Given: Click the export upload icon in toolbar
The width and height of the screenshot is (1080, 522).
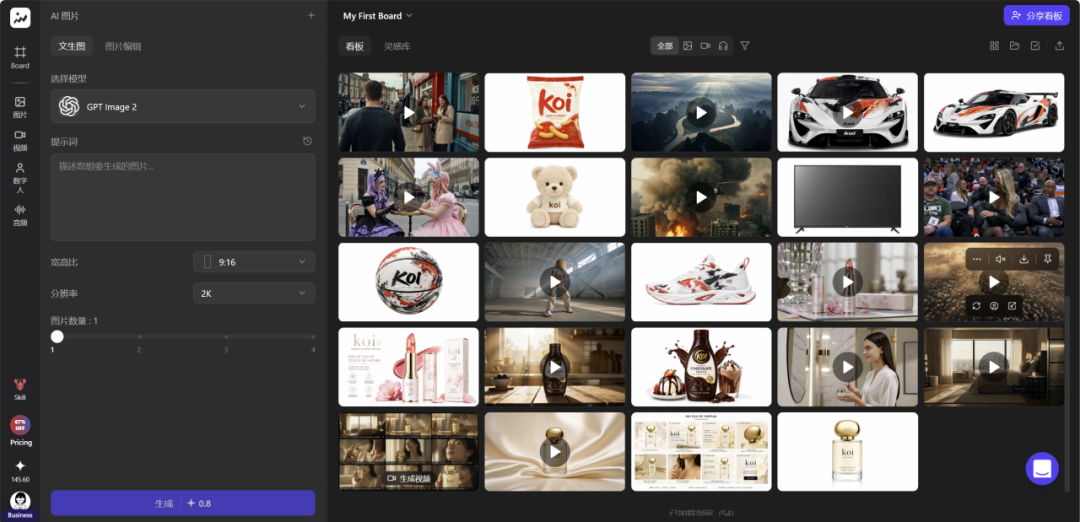Looking at the screenshot, I should (x=1059, y=45).
